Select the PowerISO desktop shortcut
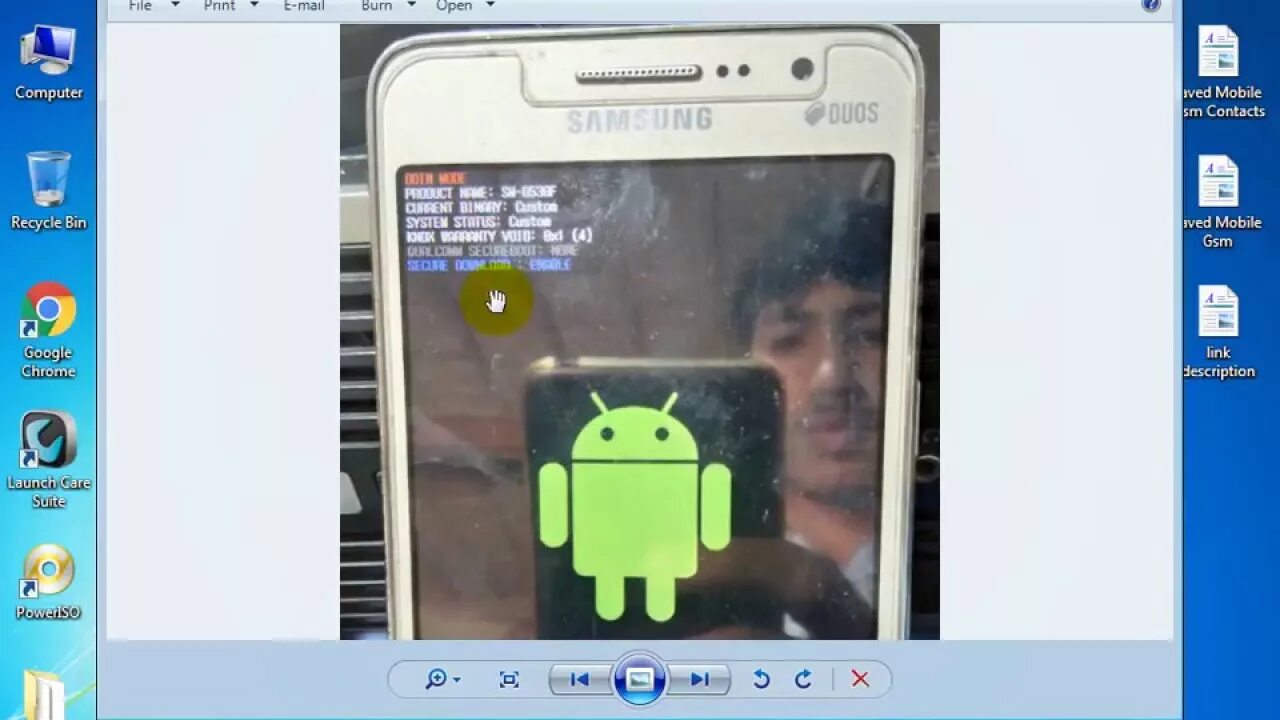The image size is (1280, 720). pos(48,582)
